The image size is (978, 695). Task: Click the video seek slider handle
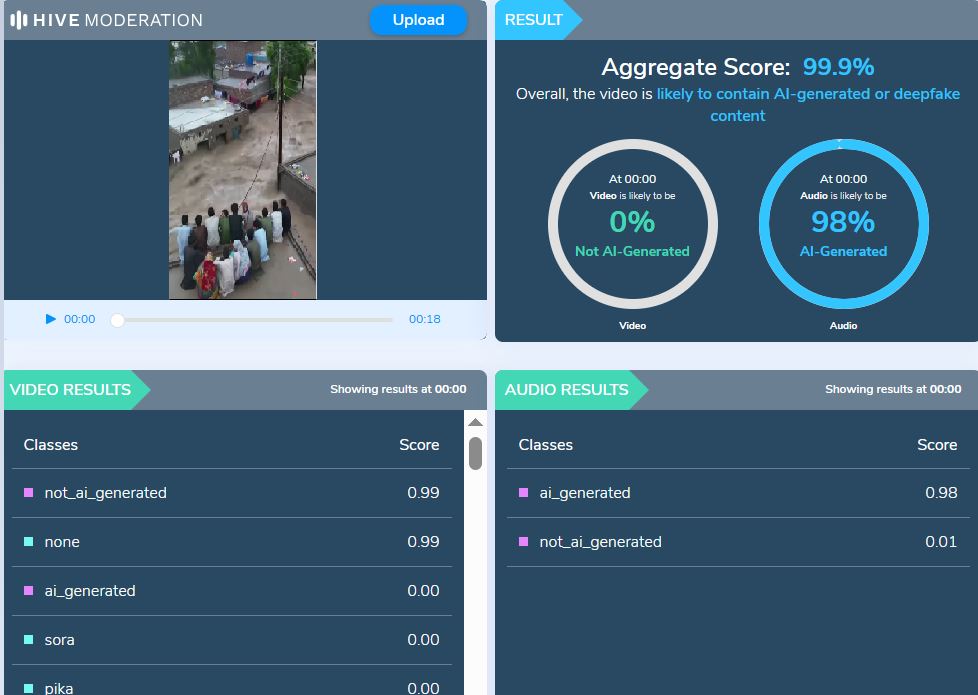(117, 320)
